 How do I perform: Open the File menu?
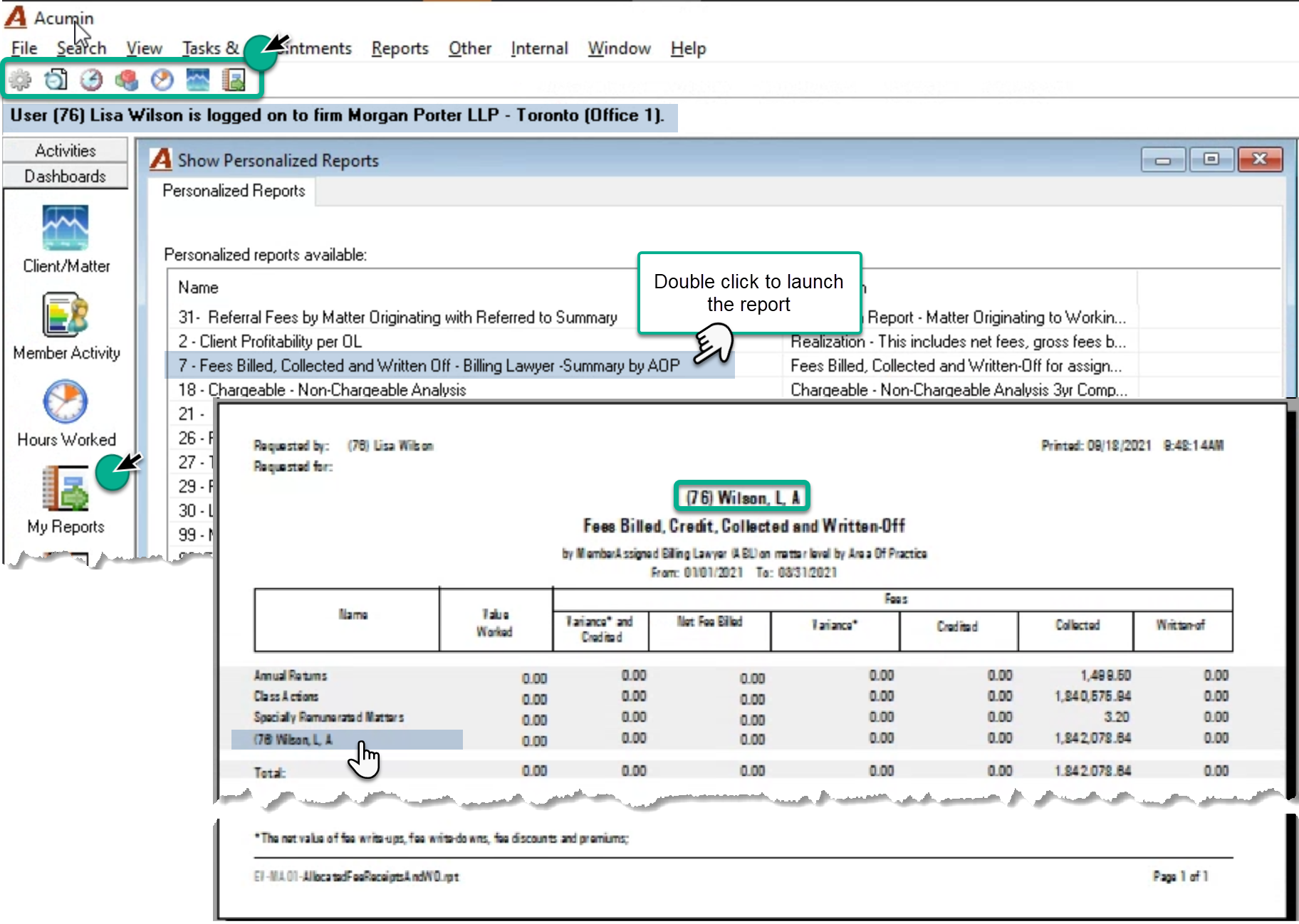tap(24, 48)
